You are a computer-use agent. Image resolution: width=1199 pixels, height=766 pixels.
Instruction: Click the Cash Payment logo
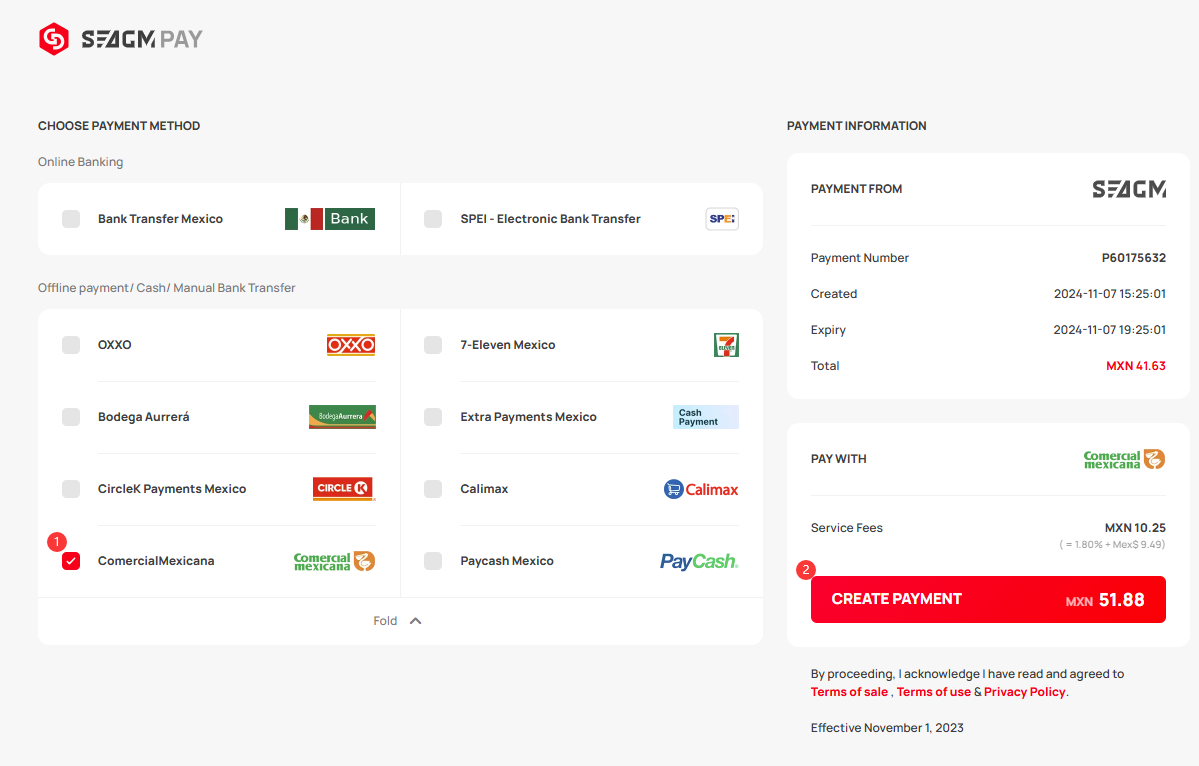(x=705, y=417)
